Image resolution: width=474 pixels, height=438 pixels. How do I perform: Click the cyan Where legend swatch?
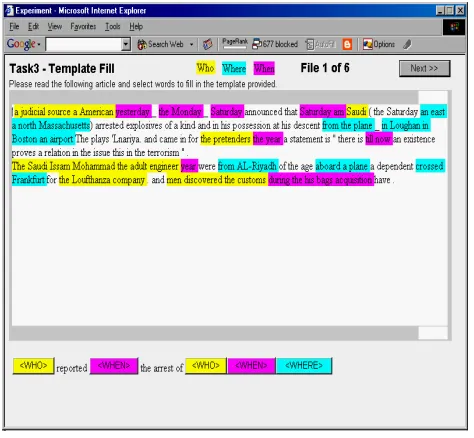pyautogui.click(x=234, y=68)
